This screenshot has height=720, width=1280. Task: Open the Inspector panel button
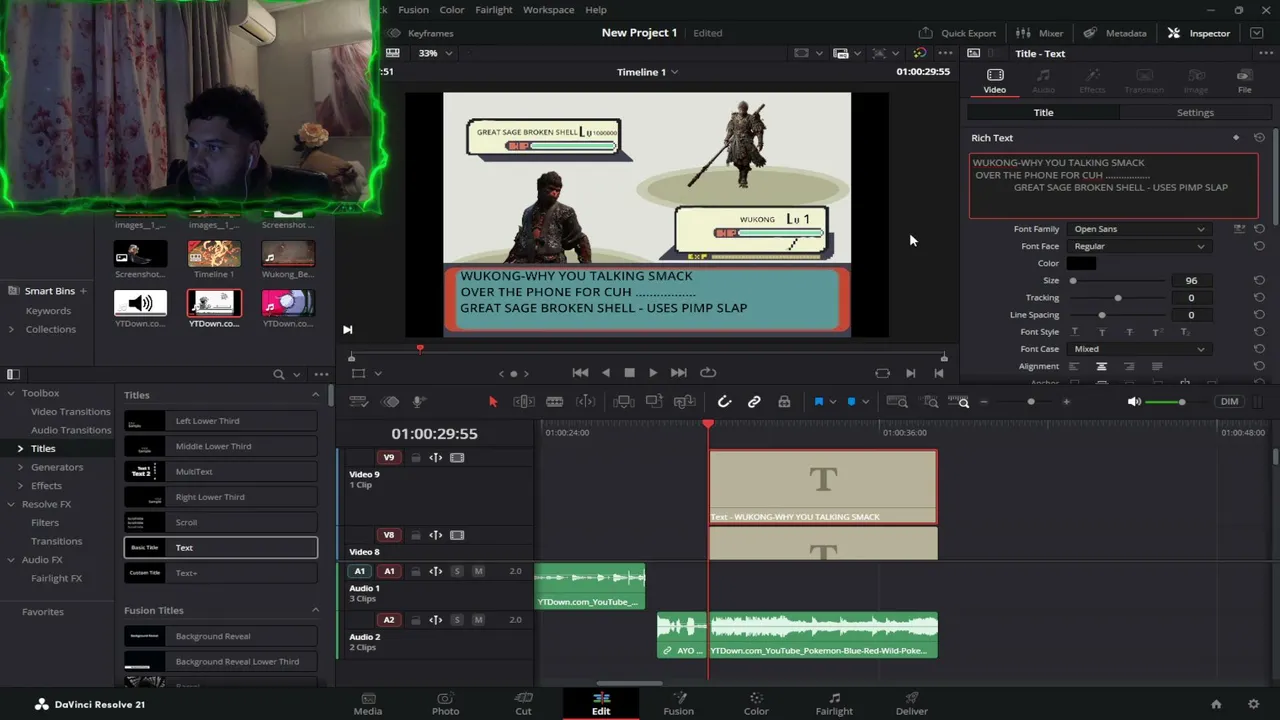click(1198, 33)
